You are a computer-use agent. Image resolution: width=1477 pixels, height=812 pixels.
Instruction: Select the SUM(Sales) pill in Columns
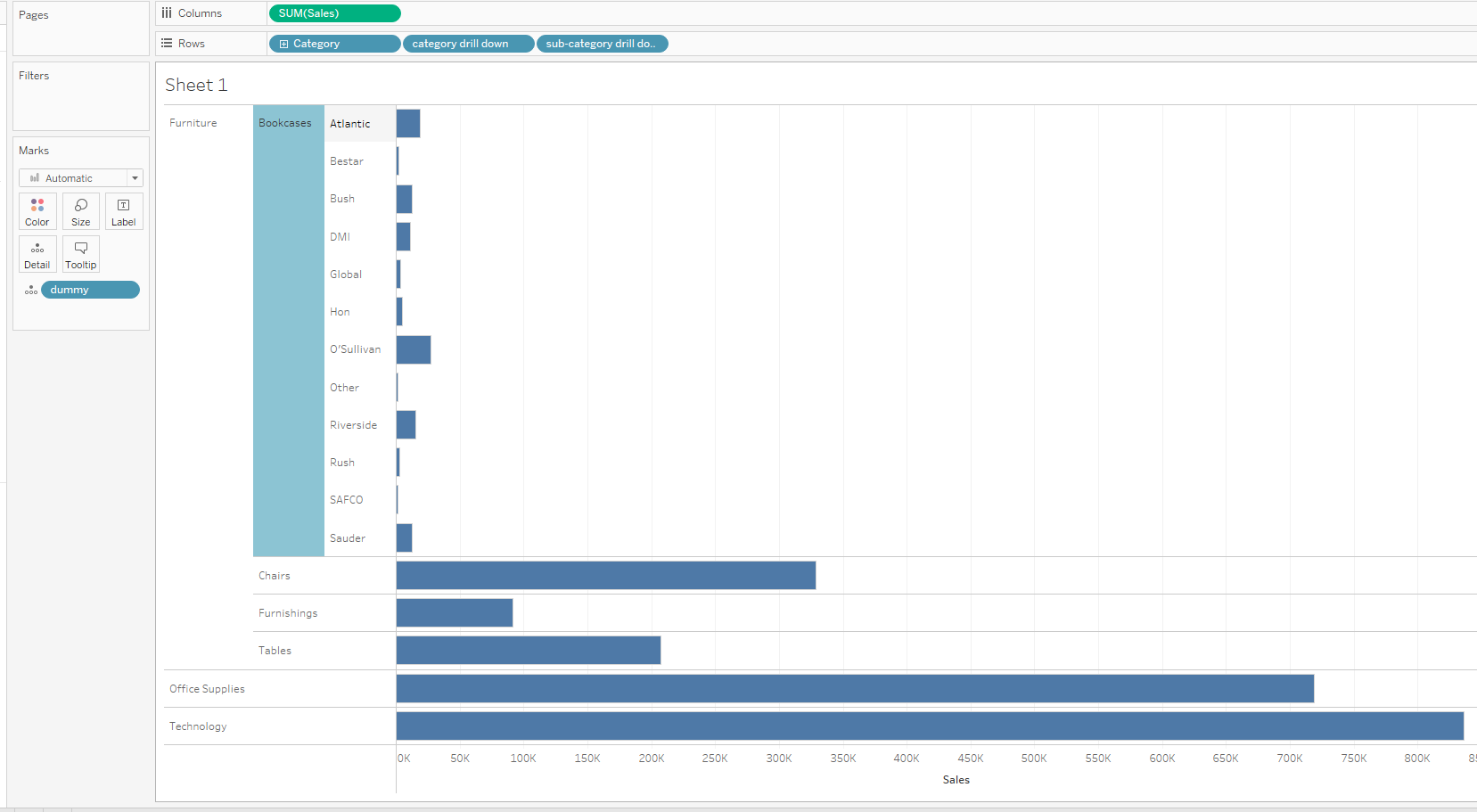click(x=335, y=13)
